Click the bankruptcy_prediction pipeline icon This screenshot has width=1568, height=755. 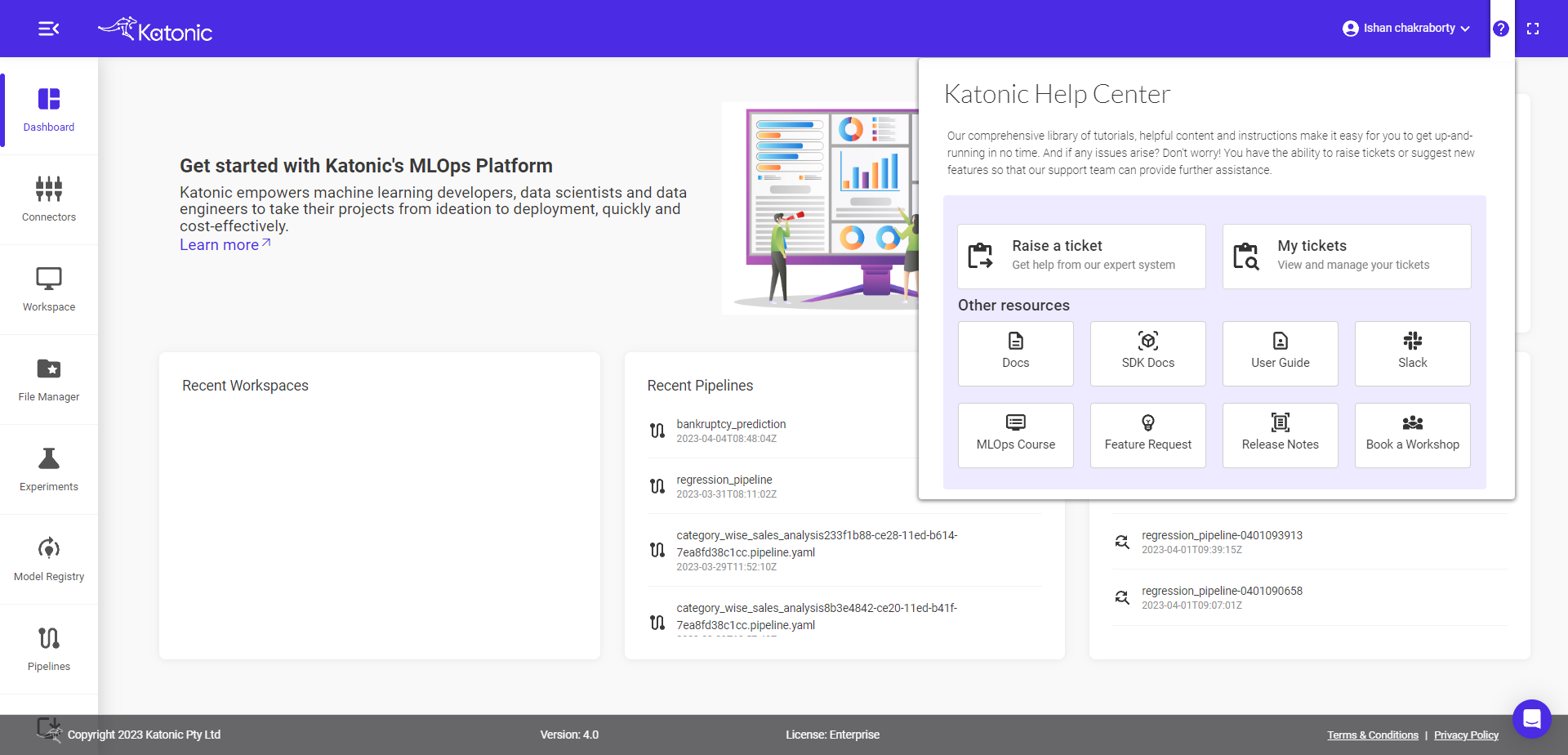coord(657,431)
